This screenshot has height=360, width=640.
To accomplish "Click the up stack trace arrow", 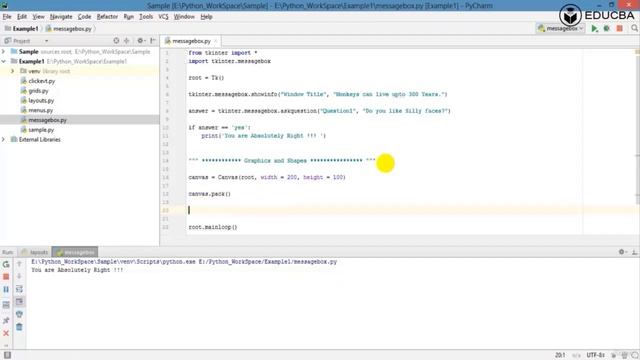I will [19, 264].
